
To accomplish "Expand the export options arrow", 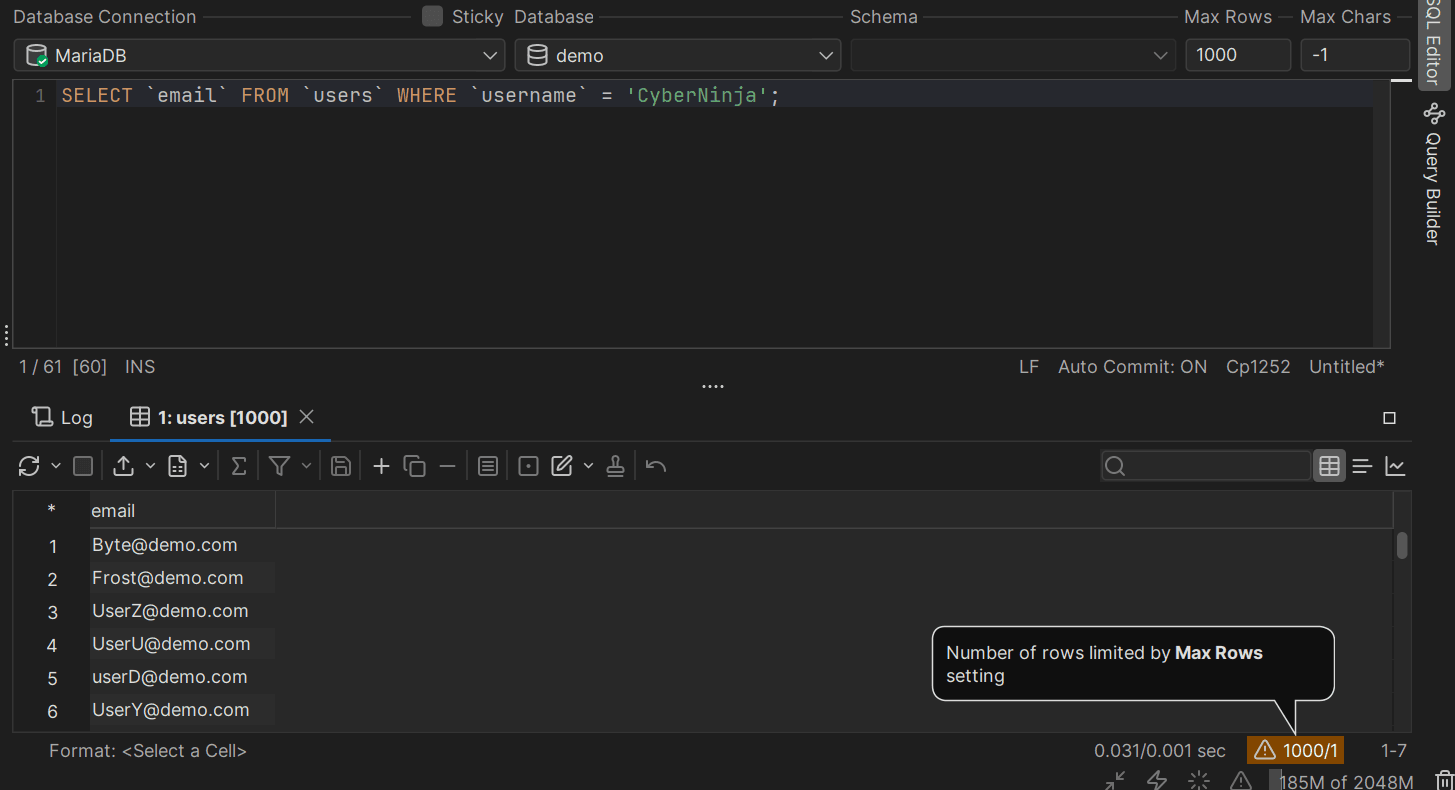I will coord(151,466).
